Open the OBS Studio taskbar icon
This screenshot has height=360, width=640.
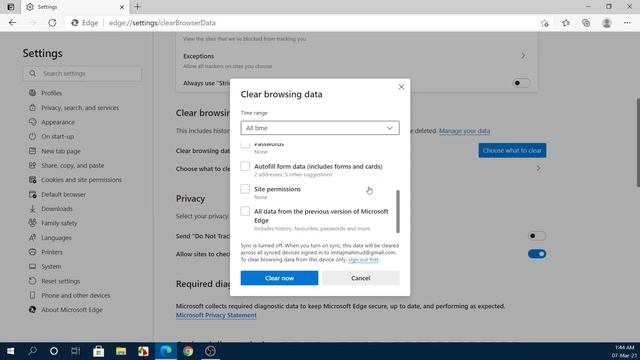click(x=210, y=351)
